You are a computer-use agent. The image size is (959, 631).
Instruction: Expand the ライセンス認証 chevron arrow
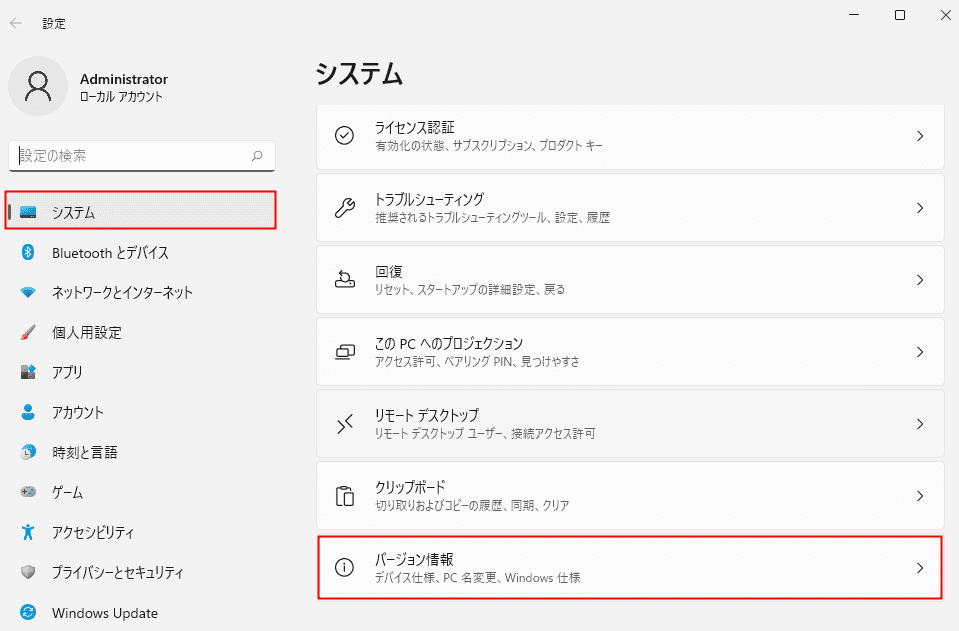920,136
